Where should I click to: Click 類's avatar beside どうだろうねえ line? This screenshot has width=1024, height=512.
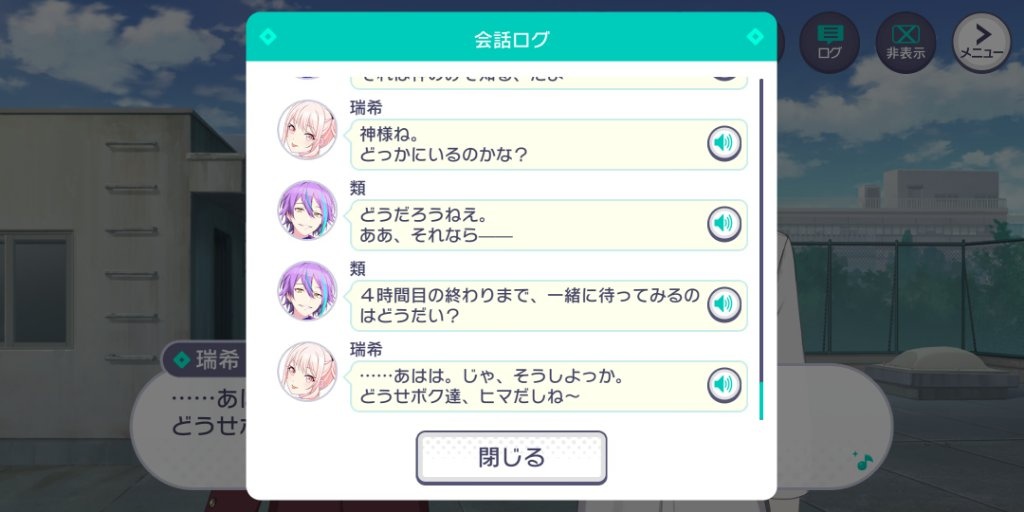click(308, 210)
